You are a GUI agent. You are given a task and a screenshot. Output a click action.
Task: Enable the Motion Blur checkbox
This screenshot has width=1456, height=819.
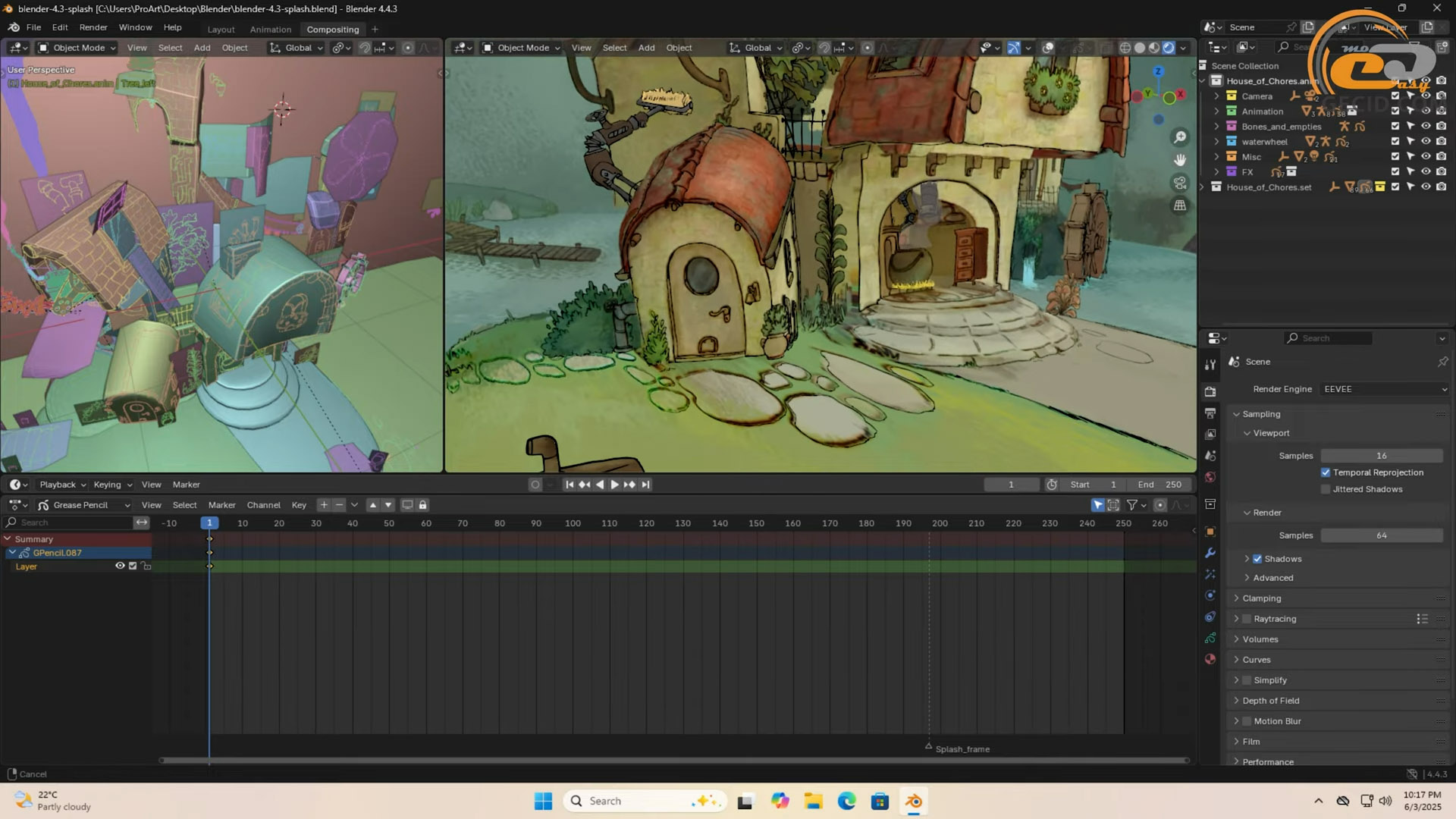click(1247, 721)
